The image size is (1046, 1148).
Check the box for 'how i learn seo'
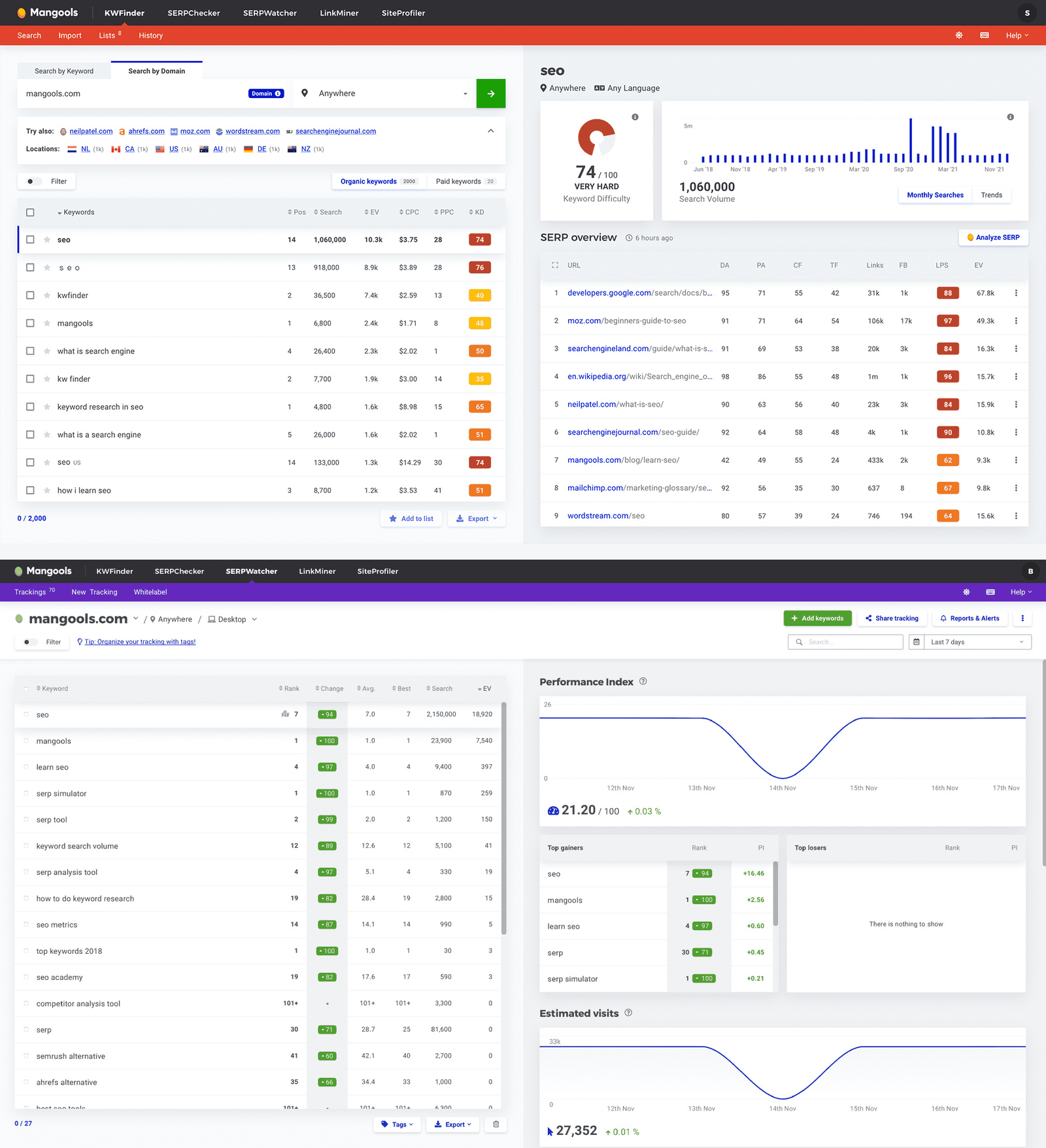click(30, 490)
